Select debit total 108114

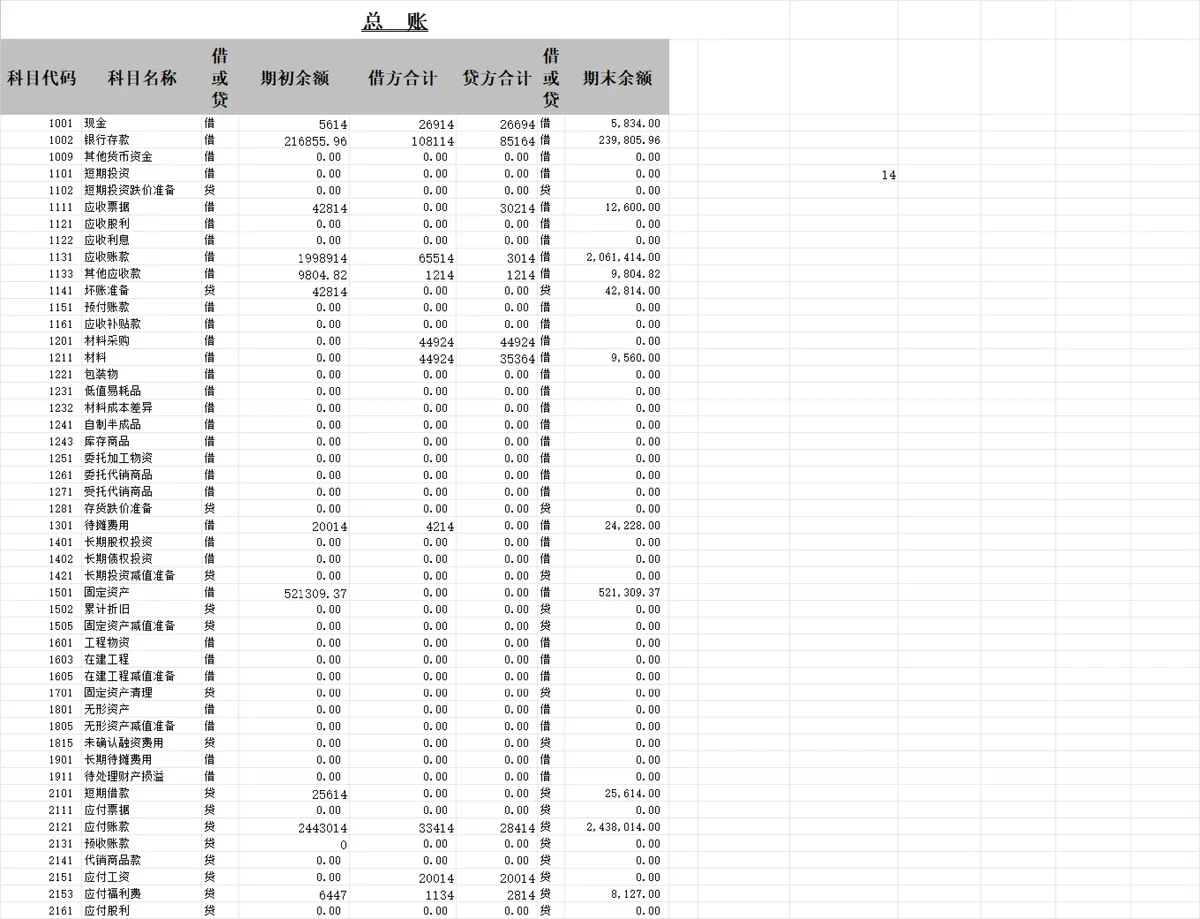point(434,141)
